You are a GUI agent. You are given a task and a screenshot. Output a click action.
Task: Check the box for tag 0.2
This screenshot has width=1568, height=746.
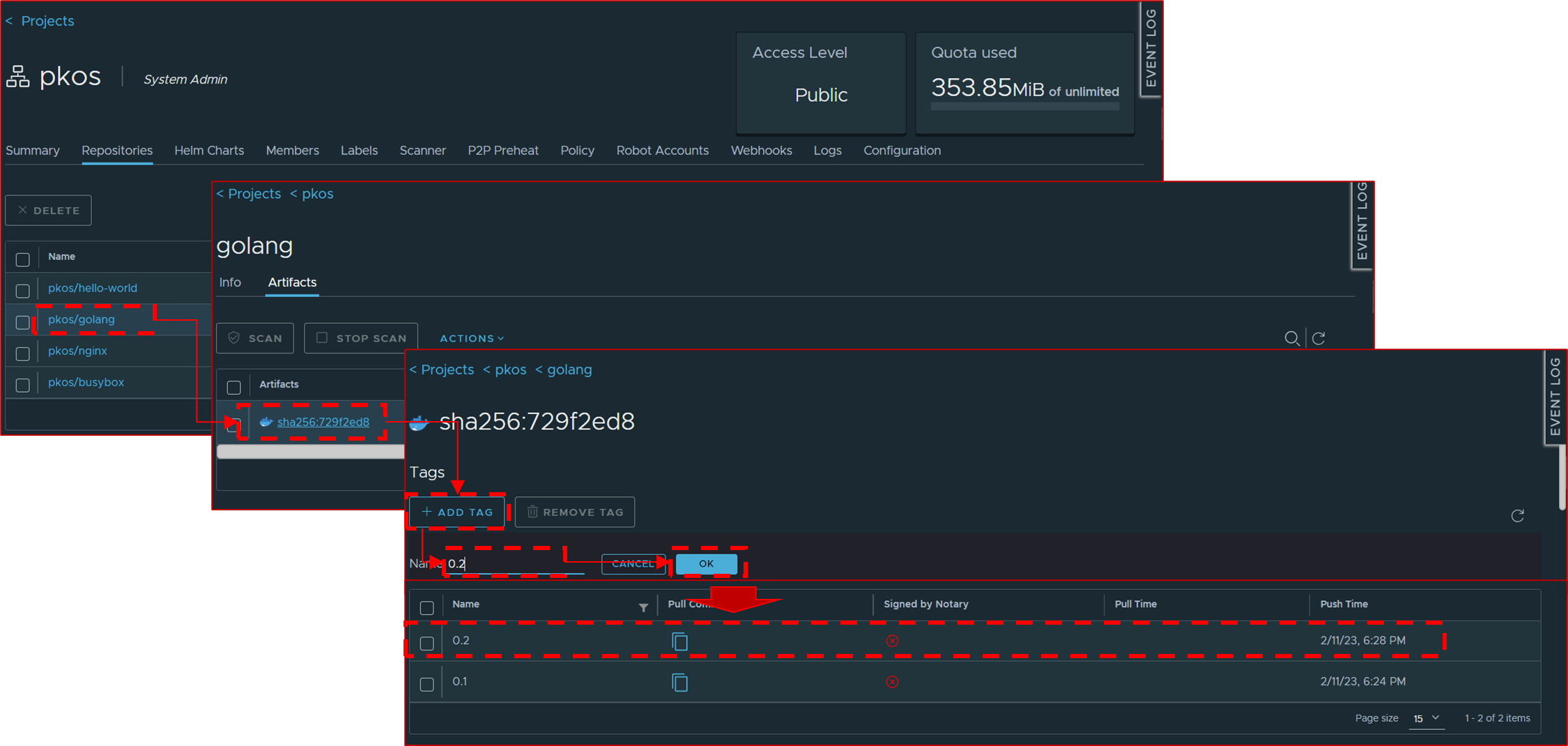pyautogui.click(x=427, y=643)
